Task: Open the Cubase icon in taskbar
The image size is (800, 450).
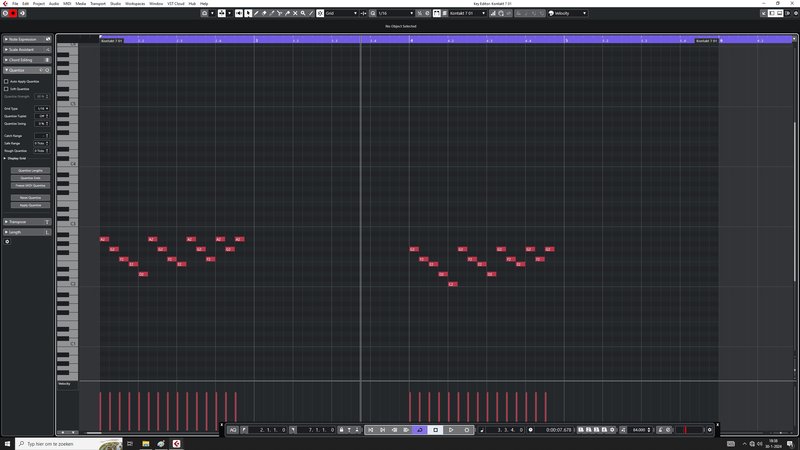Action: (x=177, y=444)
